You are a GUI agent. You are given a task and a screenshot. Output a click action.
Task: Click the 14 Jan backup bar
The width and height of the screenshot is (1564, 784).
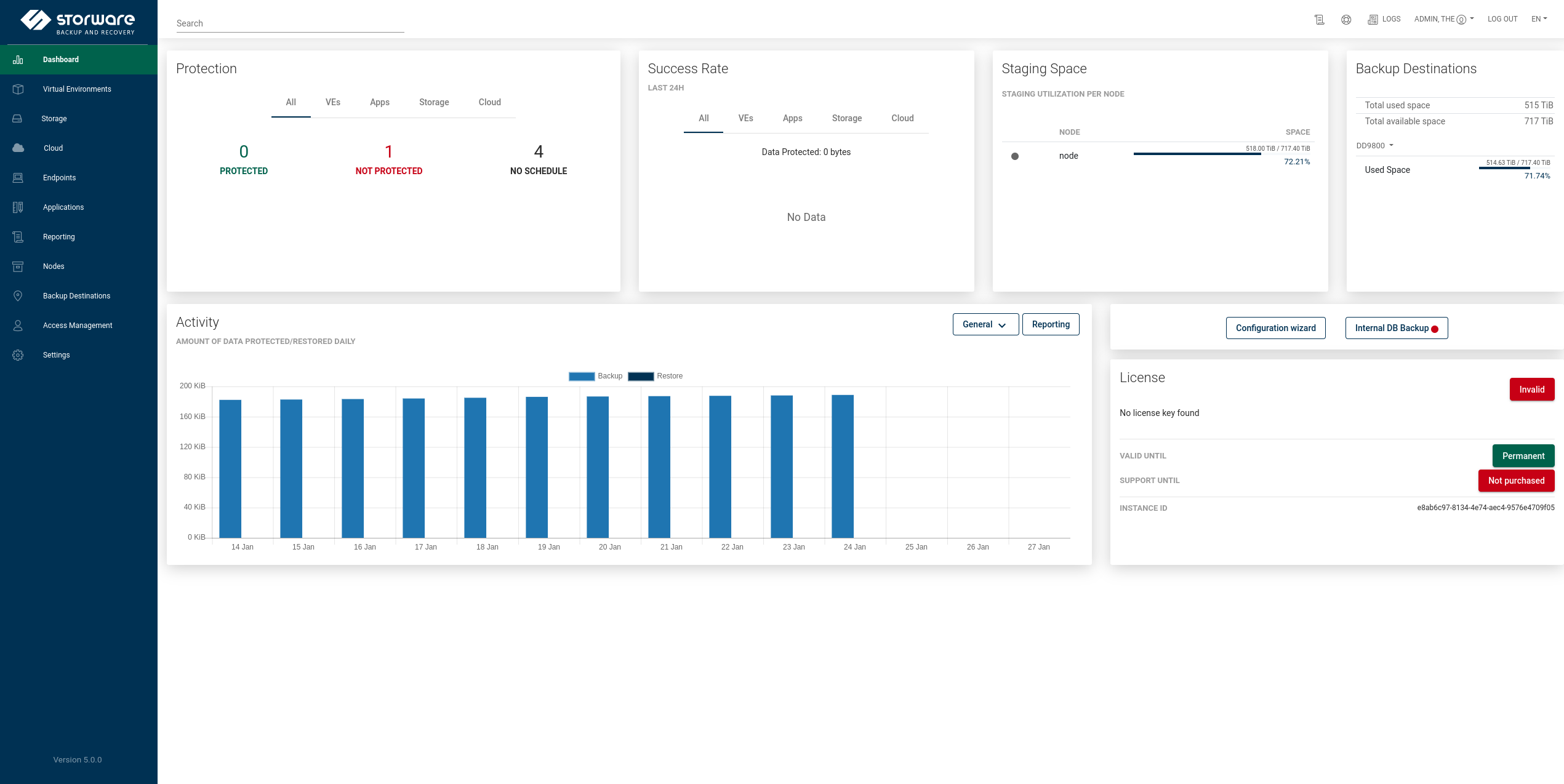[230, 469]
